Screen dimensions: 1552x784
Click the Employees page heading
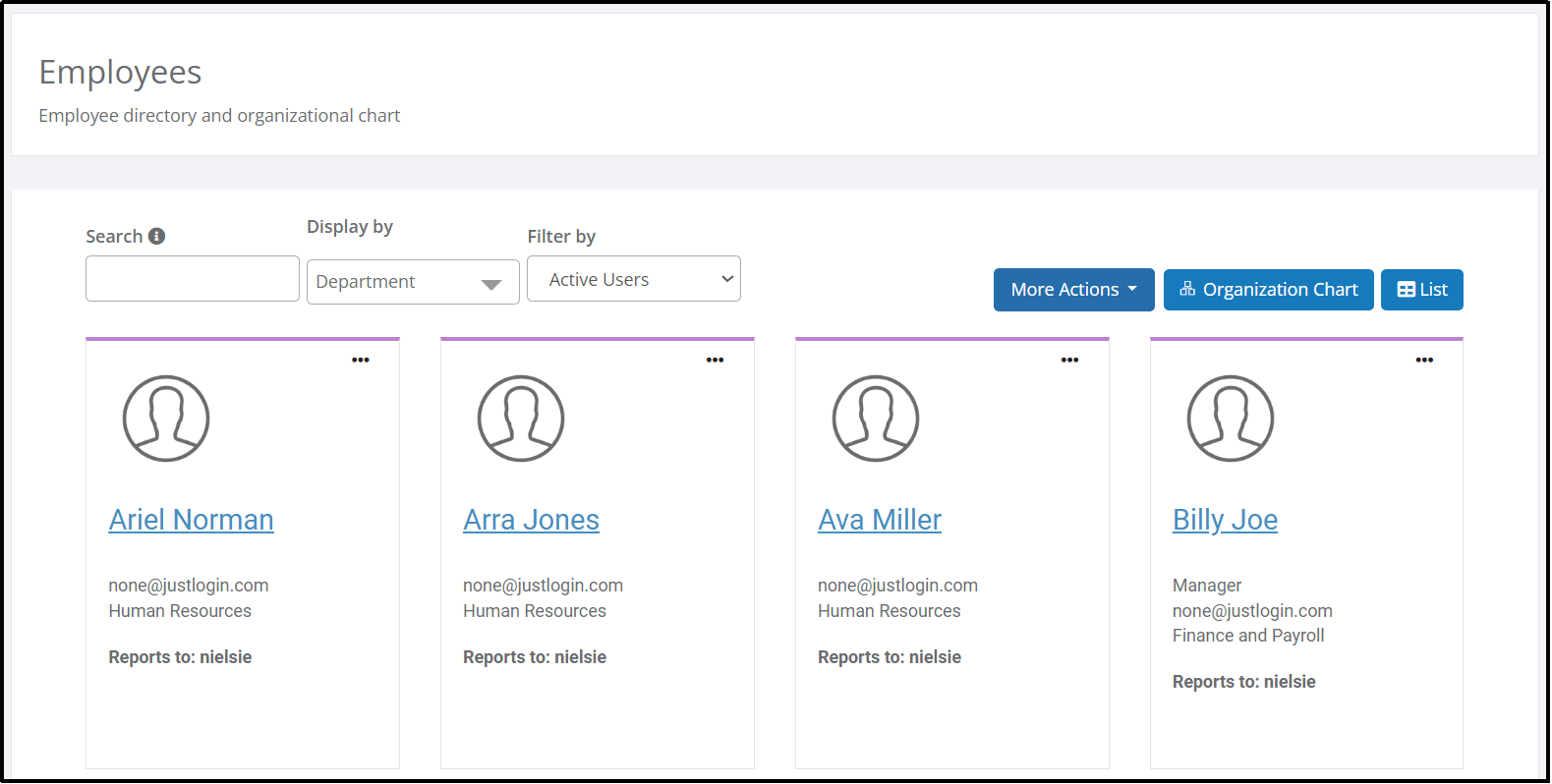pyautogui.click(x=120, y=73)
